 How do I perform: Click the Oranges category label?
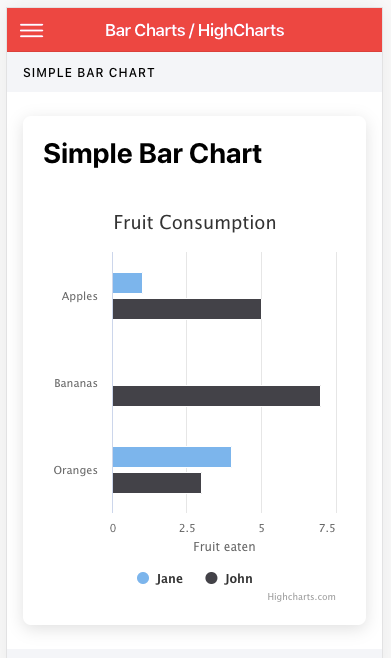(x=76, y=470)
